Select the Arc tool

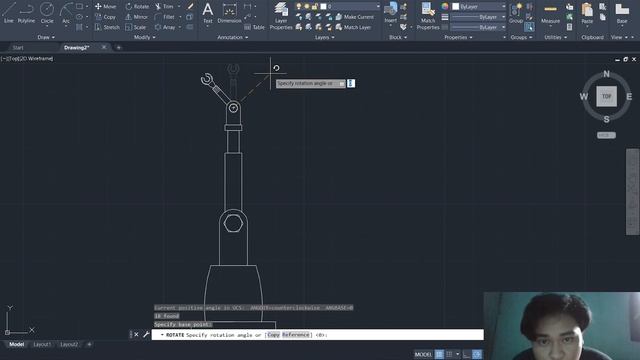tap(66, 12)
